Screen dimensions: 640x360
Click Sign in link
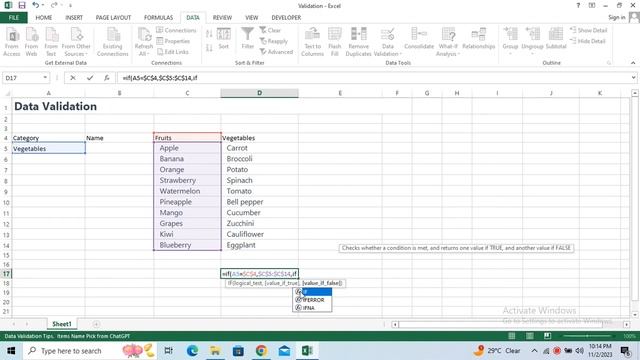pyautogui.click(x=616, y=17)
